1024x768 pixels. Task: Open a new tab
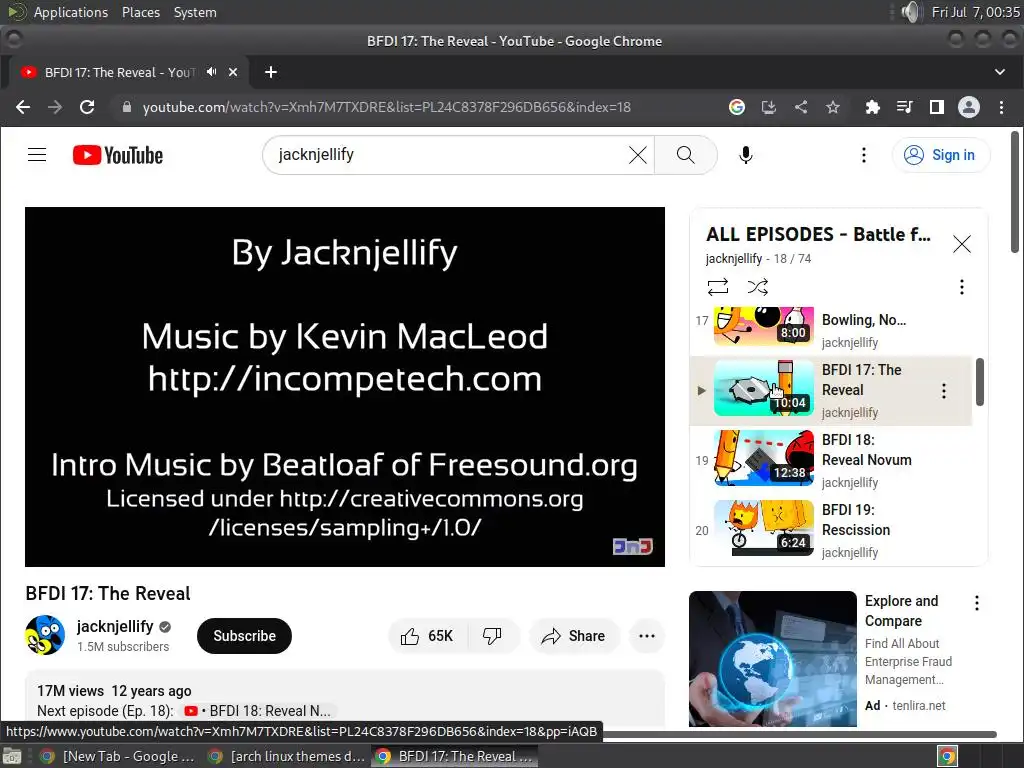point(271,72)
